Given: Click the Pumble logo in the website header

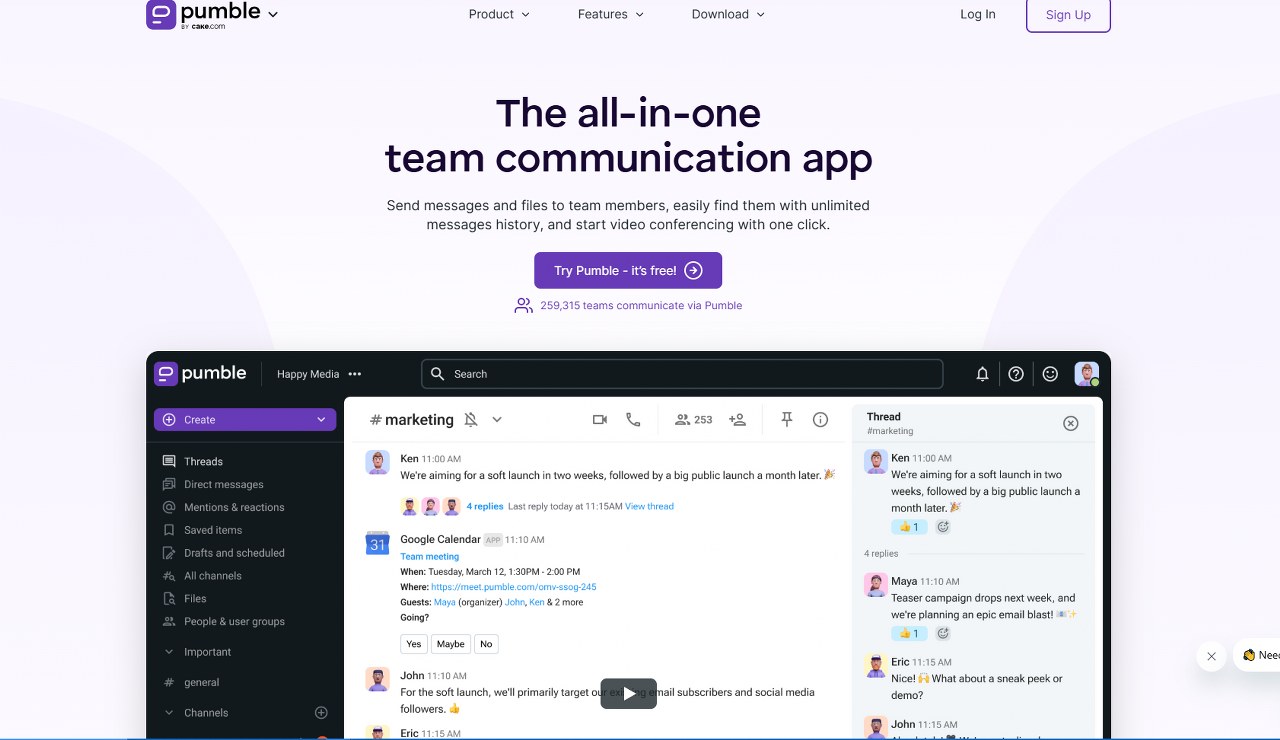Looking at the screenshot, I should pyautogui.click(x=203, y=14).
